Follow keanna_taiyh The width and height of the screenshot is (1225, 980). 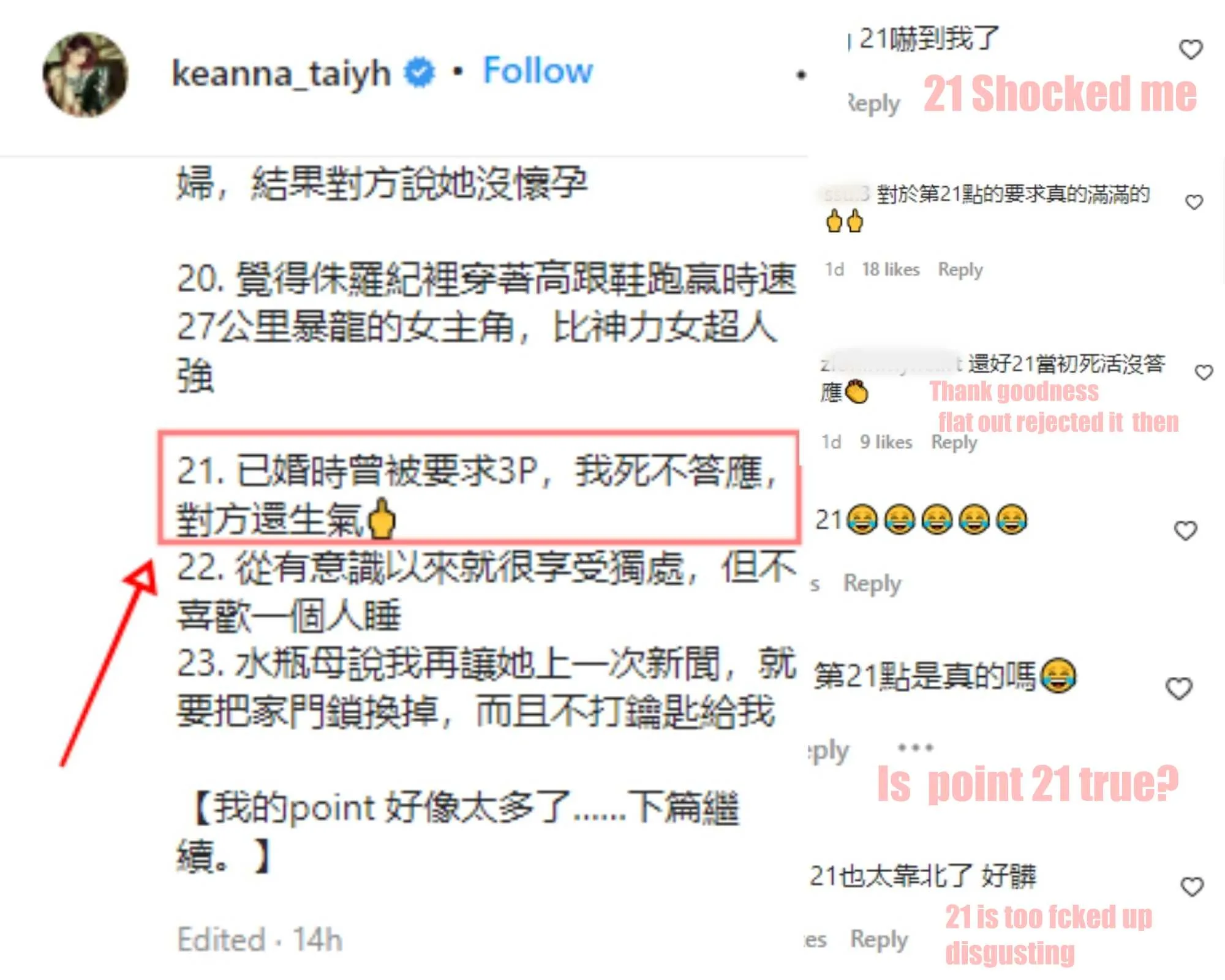[x=537, y=70]
